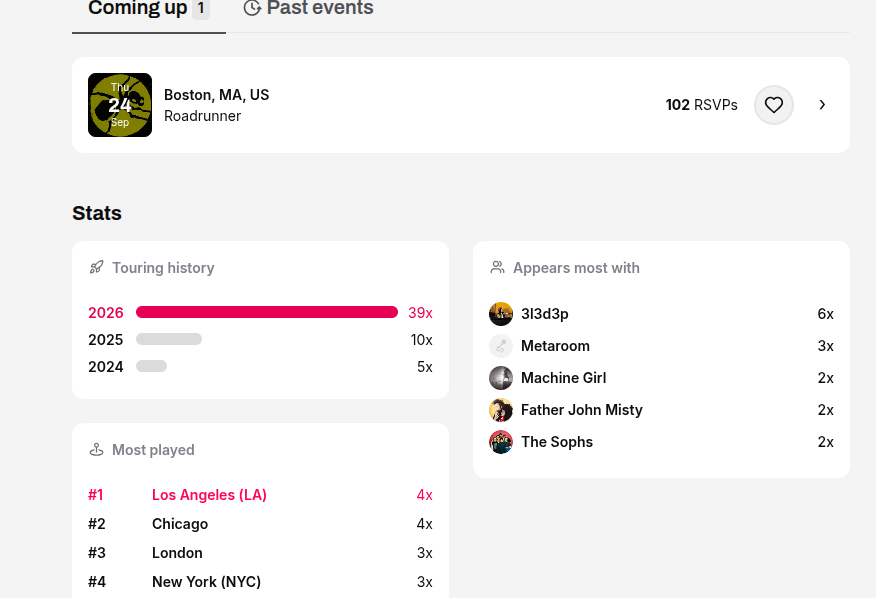Click Los Angeles (LA) most played entry
This screenshot has width=876, height=598.
(x=209, y=495)
